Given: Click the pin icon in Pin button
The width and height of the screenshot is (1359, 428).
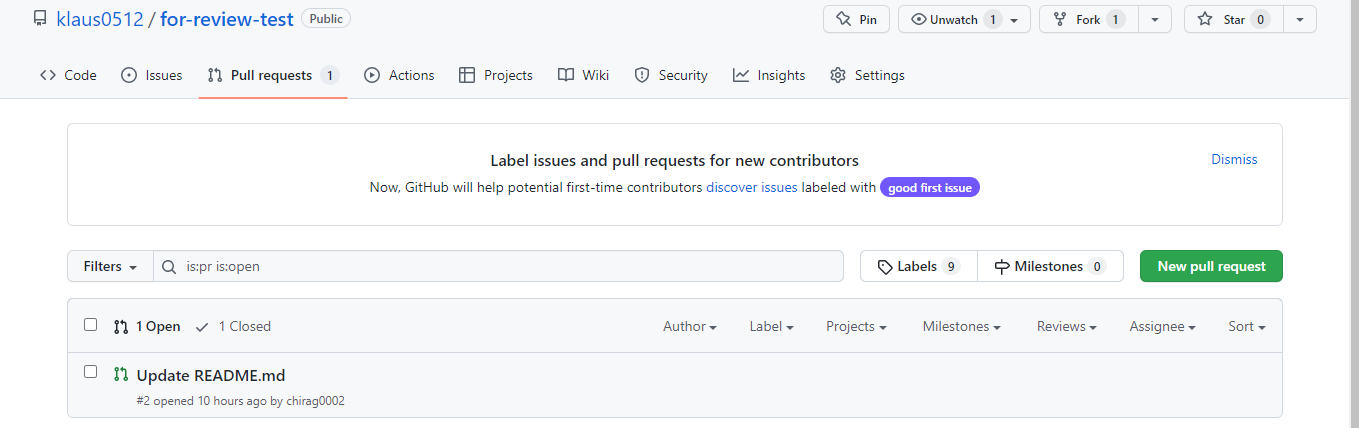Looking at the screenshot, I should (x=843, y=20).
